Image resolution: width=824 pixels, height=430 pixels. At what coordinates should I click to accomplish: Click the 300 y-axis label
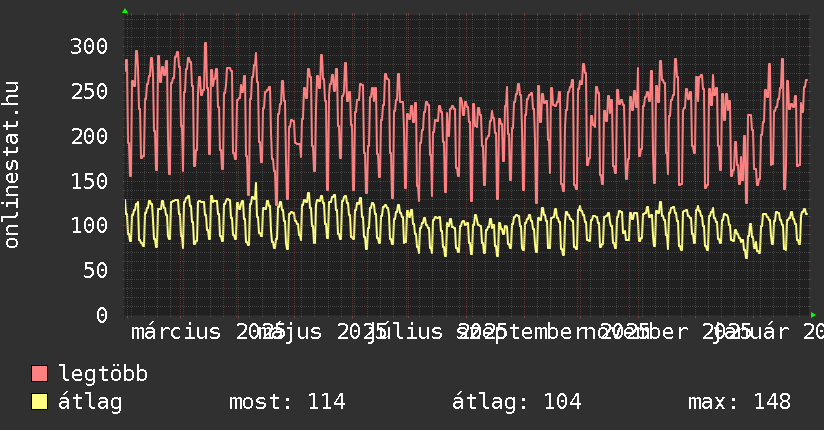89,46
